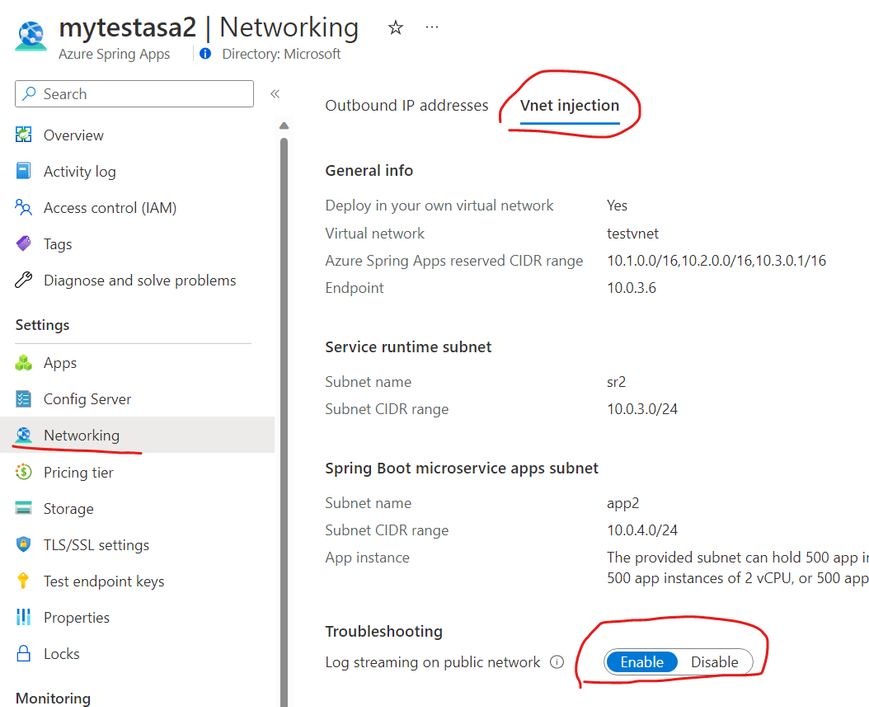The width and height of the screenshot is (869, 707).
Task: Open the Pricing tier page
Action: pyautogui.click(x=79, y=472)
